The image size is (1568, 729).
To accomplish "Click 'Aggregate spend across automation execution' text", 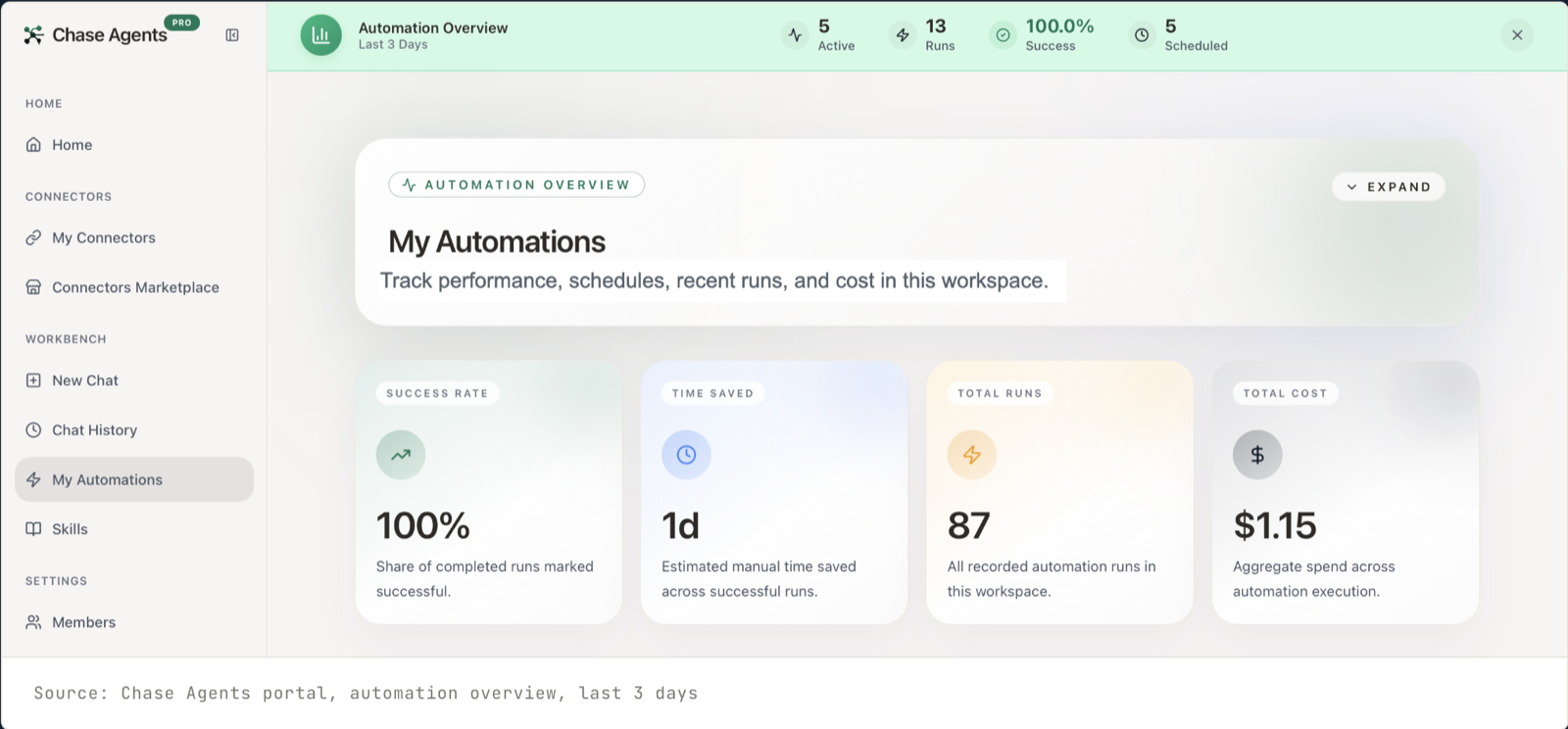I will point(1314,579).
